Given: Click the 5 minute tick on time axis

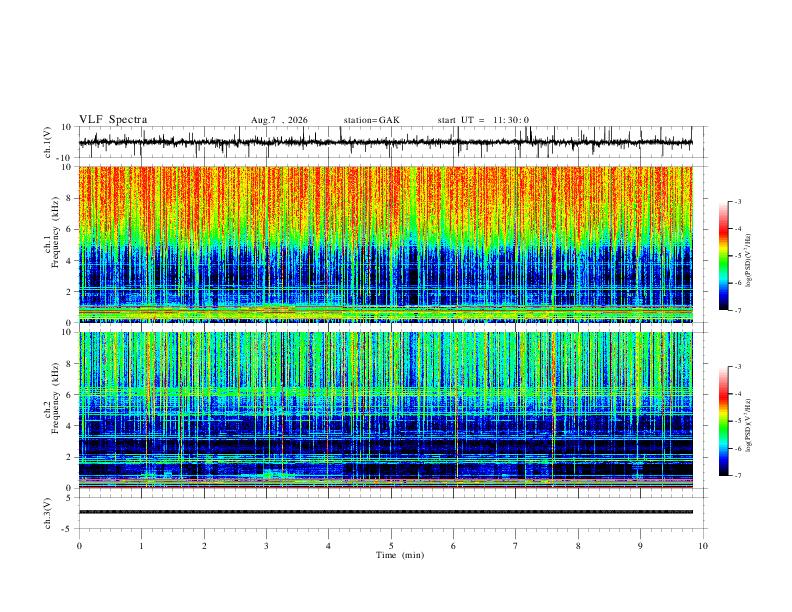Looking at the screenshot, I should point(391,546).
